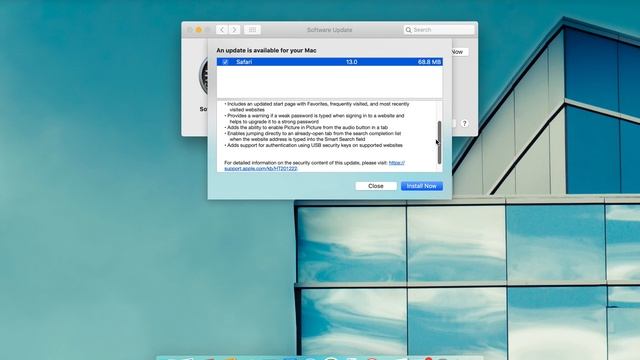The height and width of the screenshot is (360, 640).
Task: Click the magnifying glass icon in the search field
Action: tap(408, 30)
